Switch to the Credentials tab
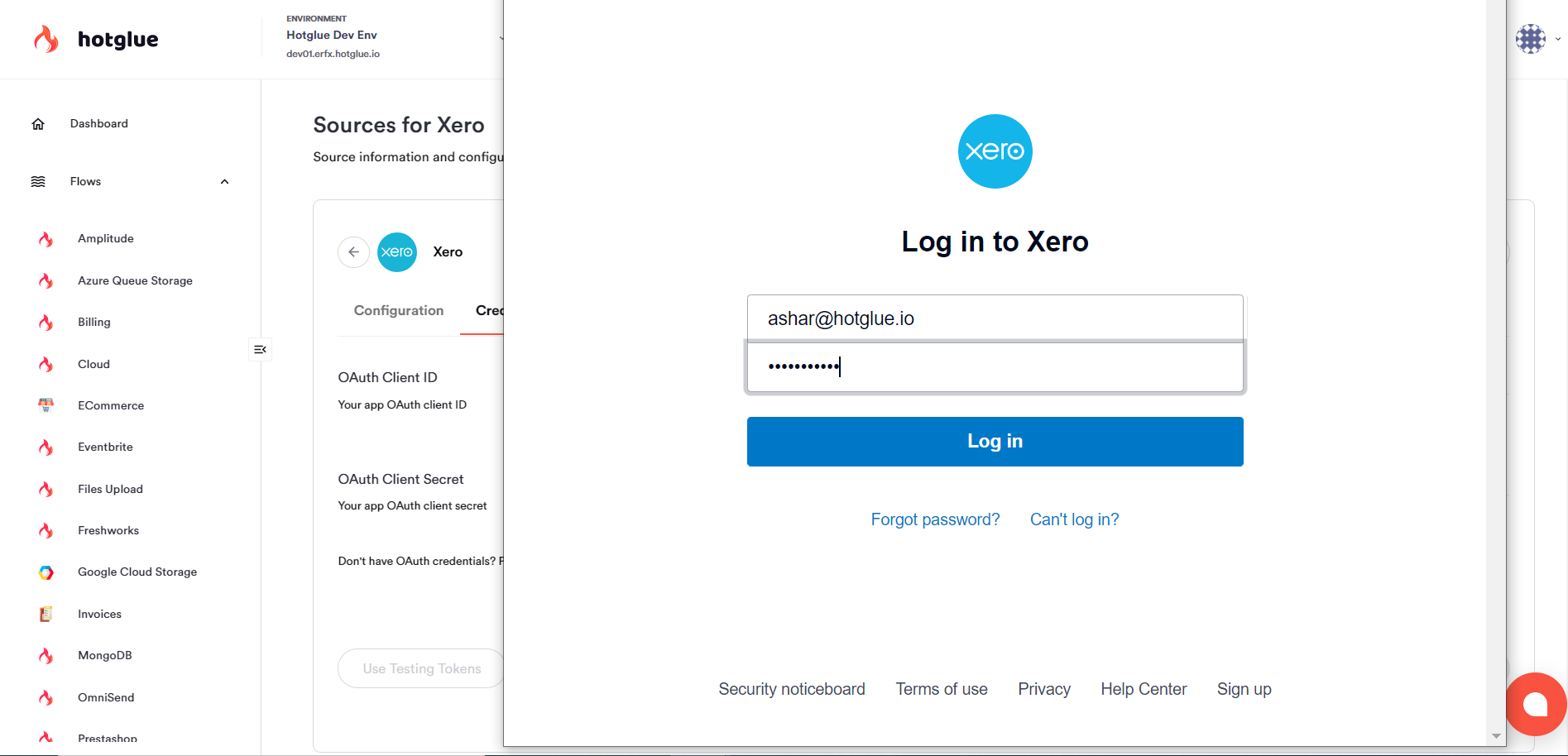The width and height of the screenshot is (1568, 756). (x=489, y=311)
